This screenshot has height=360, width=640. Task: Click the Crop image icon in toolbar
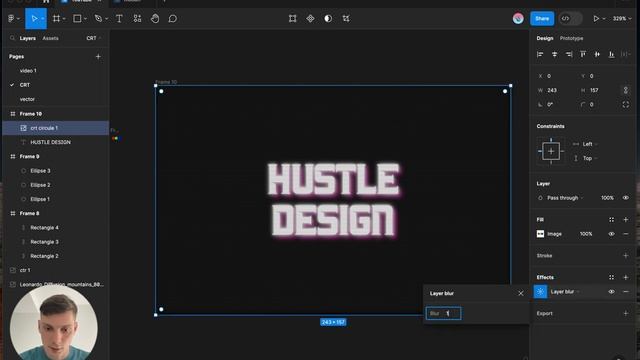pyautogui.click(x=346, y=18)
